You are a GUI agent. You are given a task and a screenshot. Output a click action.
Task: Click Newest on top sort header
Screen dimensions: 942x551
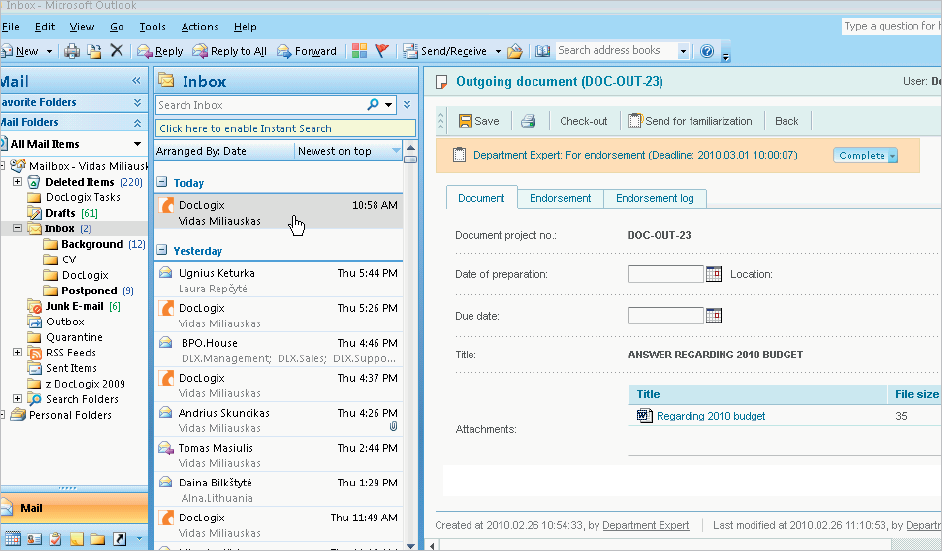pyautogui.click(x=348, y=151)
